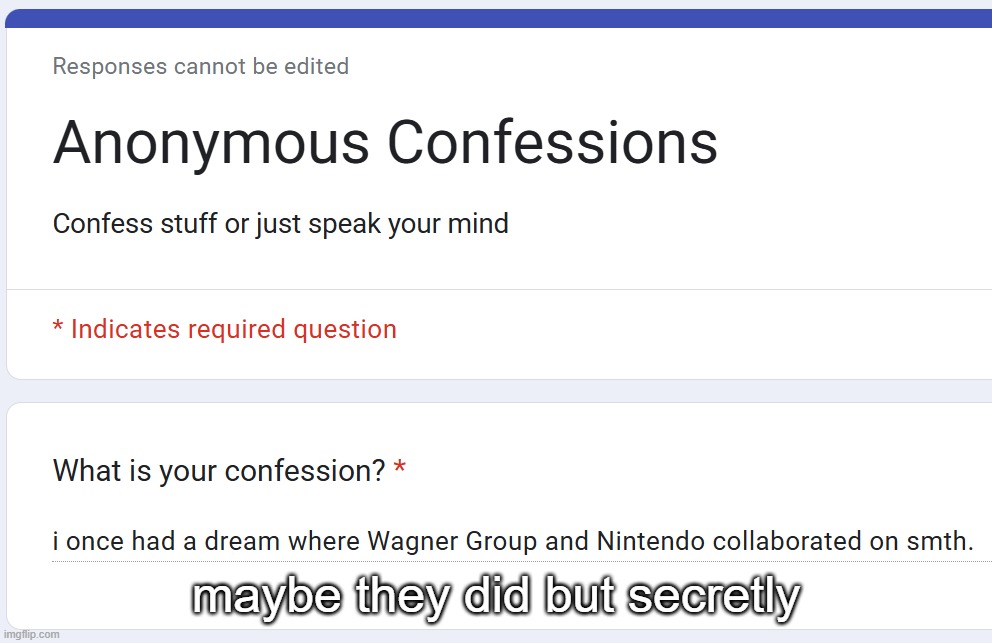Viewport: 992px width, 643px height.
Task: Click the Anonymous Confessions form title
Action: point(385,143)
